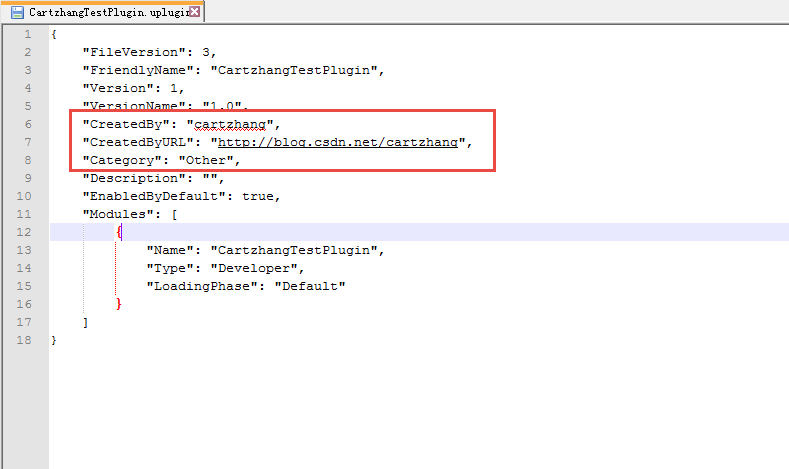
Task: Click line number 5 in the margin
Action: [28, 106]
